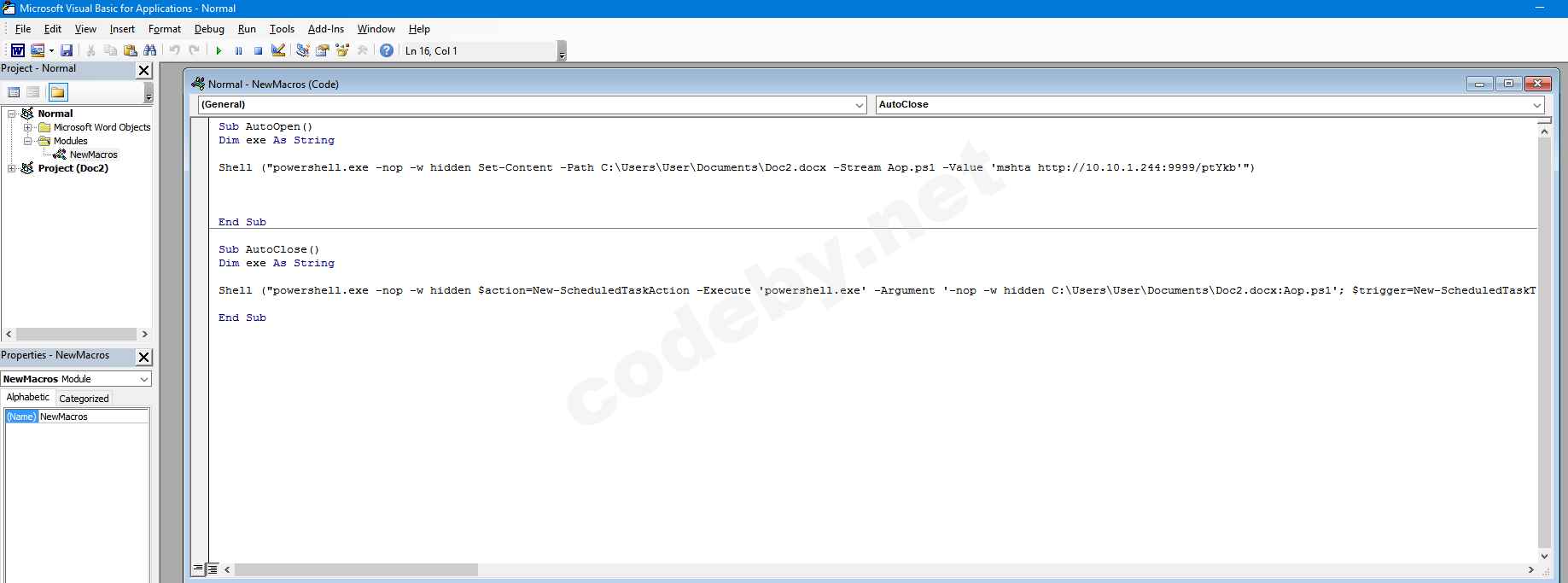Click code window vertical scrollbar thumb
The width and height of the screenshot is (1568, 583).
tap(1544, 342)
